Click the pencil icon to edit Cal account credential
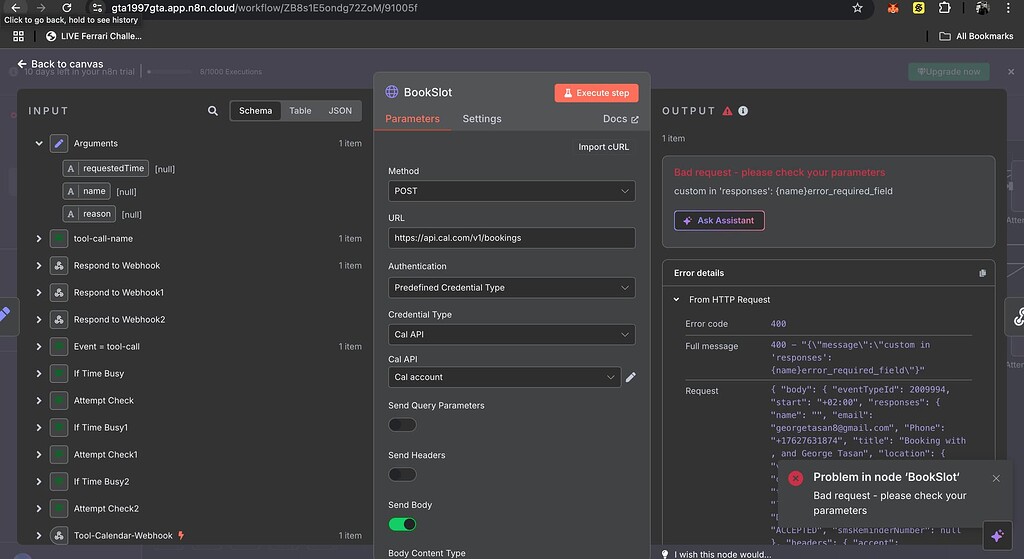The image size is (1024, 559). (x=630, y=377)
